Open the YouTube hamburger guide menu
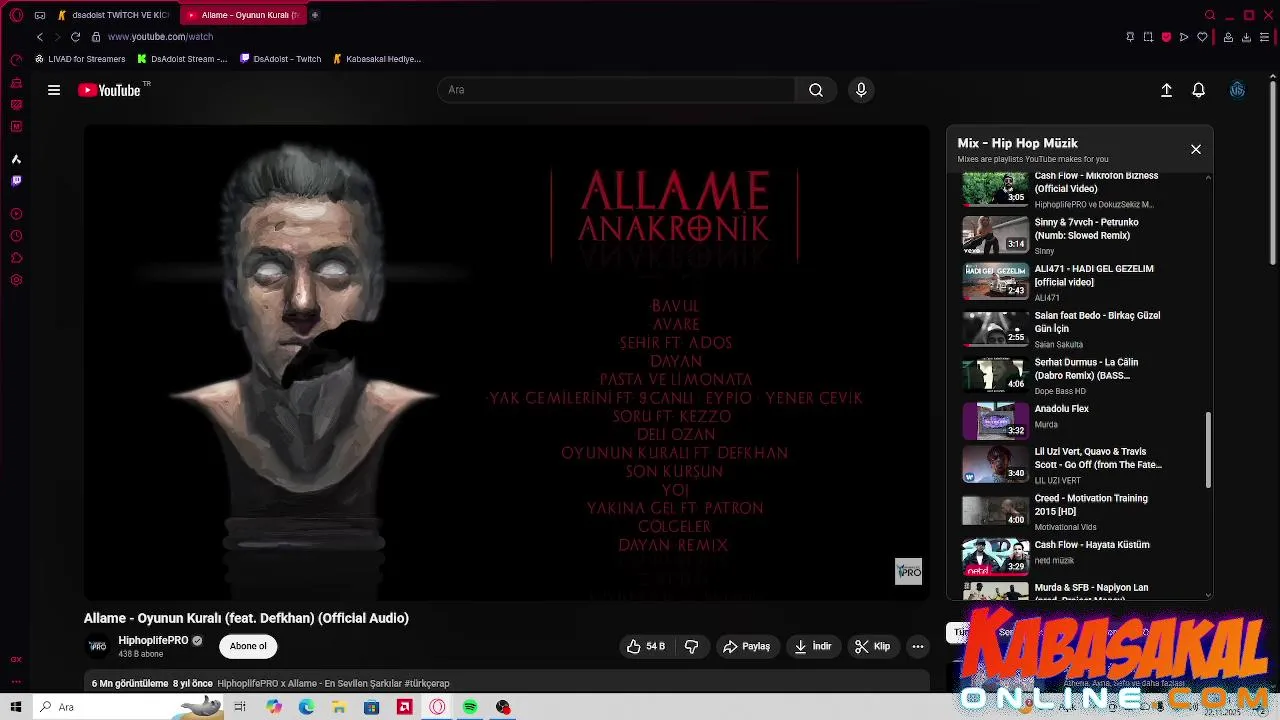This screenshot has width=1280, height=720. [x=54, y=90]
